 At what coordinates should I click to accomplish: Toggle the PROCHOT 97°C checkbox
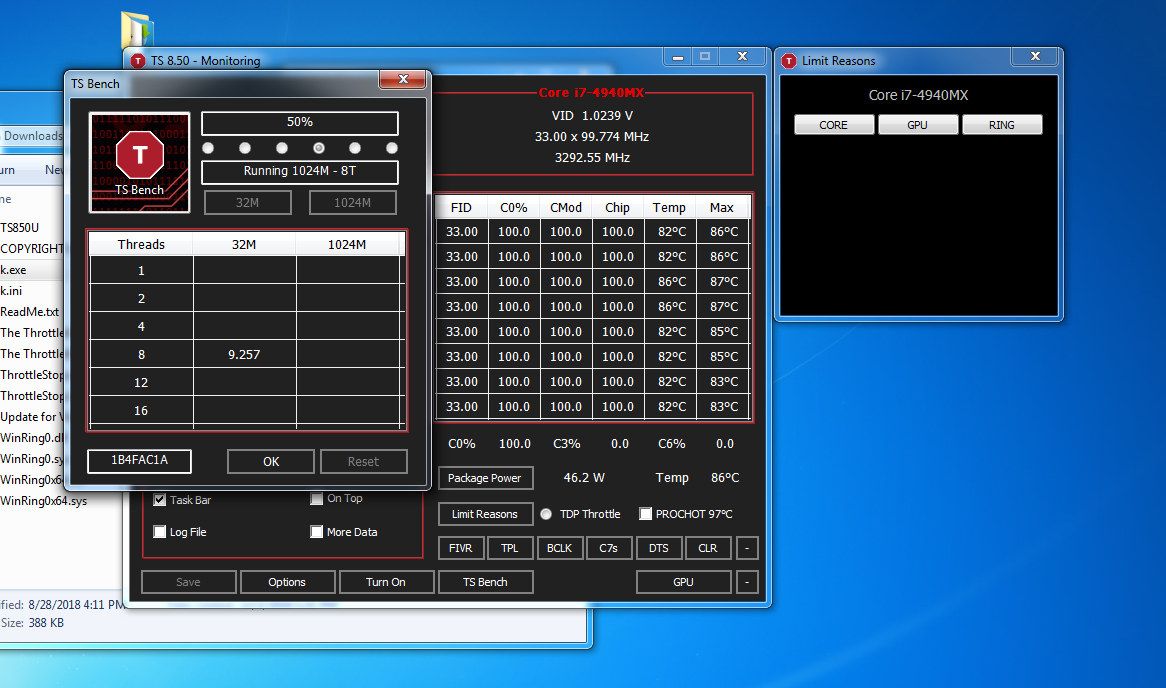(x=645, y=514)
